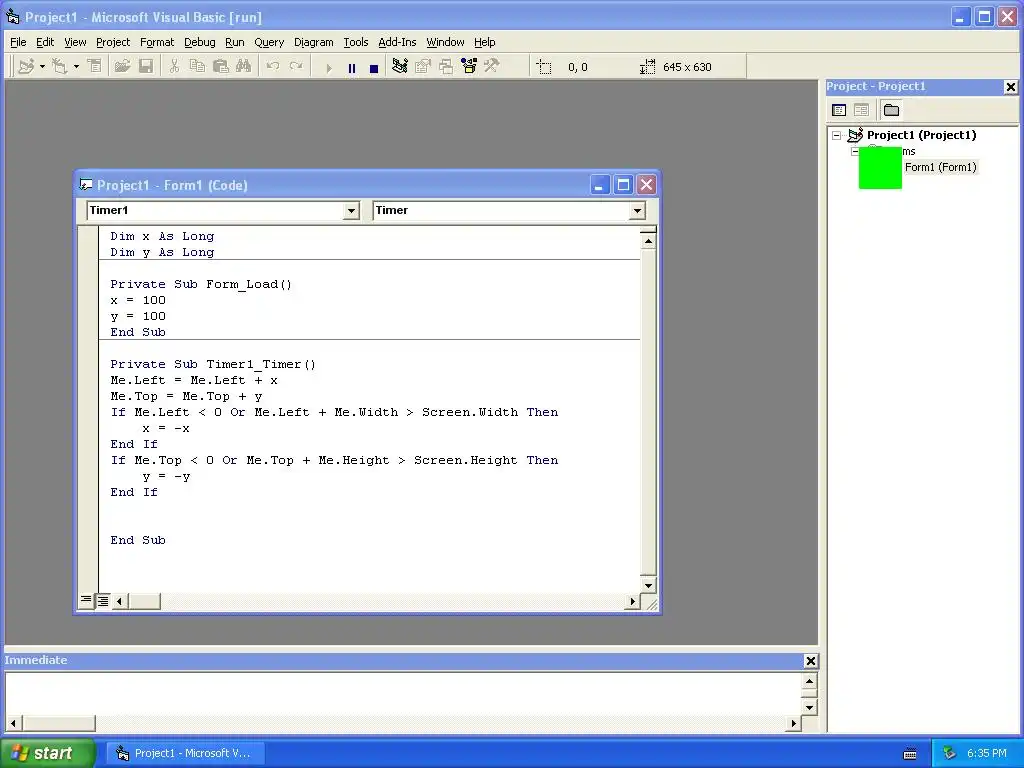This screenshot has height=768, width=1024.
Task: Click View Code icon in Project panel
Action: [x=839, y=110]
